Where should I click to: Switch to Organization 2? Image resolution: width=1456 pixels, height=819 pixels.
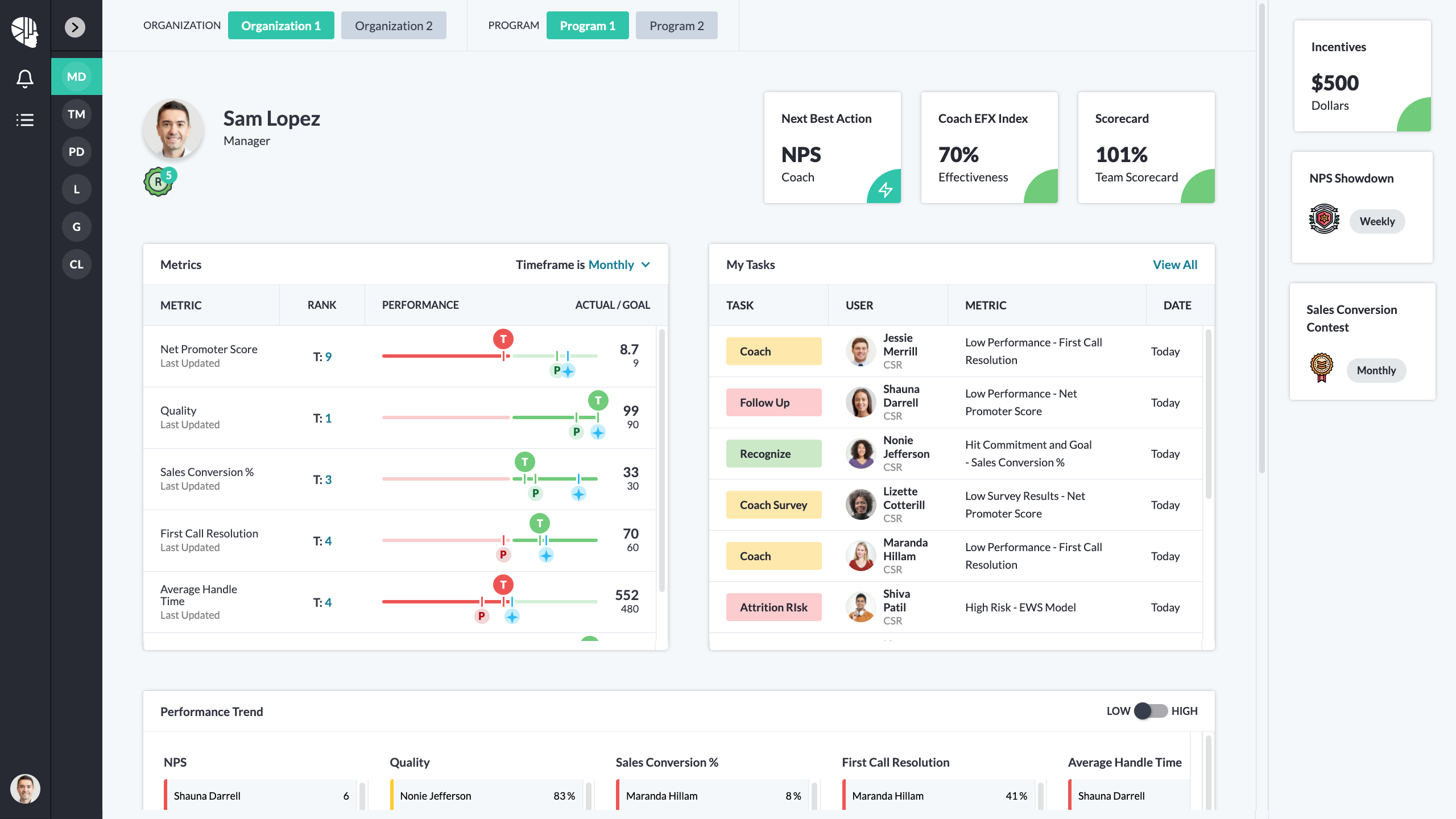pos(394,26)
